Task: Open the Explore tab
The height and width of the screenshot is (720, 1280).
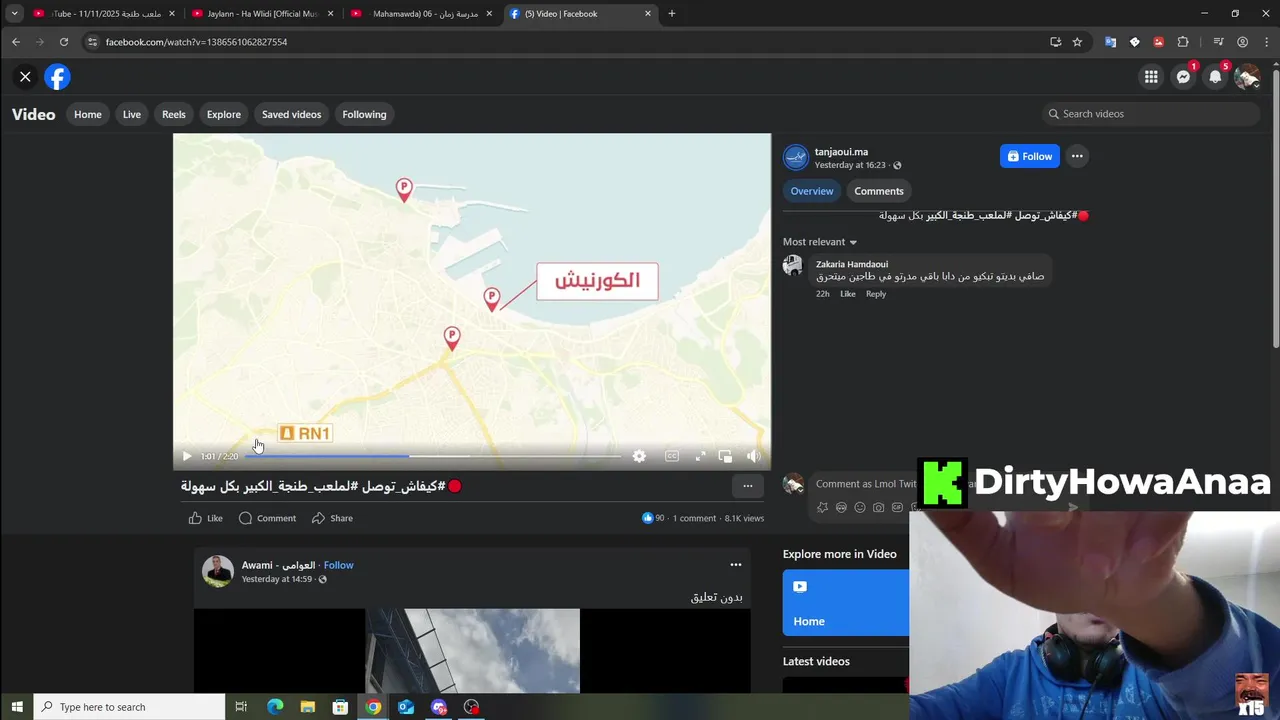Action: point(224,114)
